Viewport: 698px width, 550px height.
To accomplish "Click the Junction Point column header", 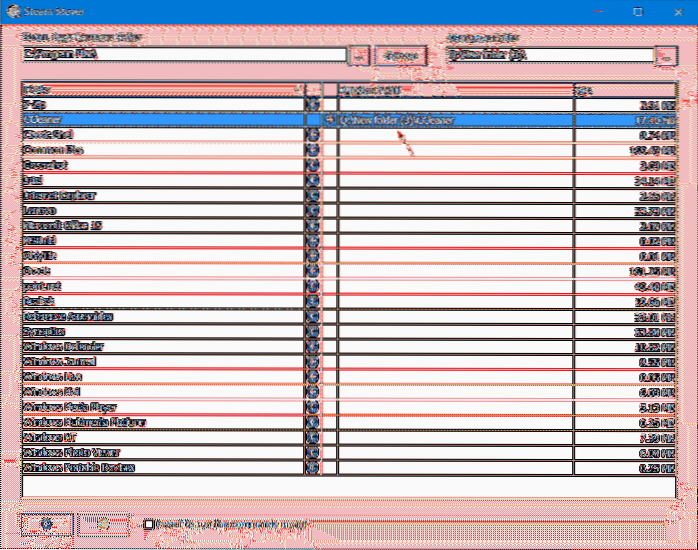I will [x=455, y=89].
